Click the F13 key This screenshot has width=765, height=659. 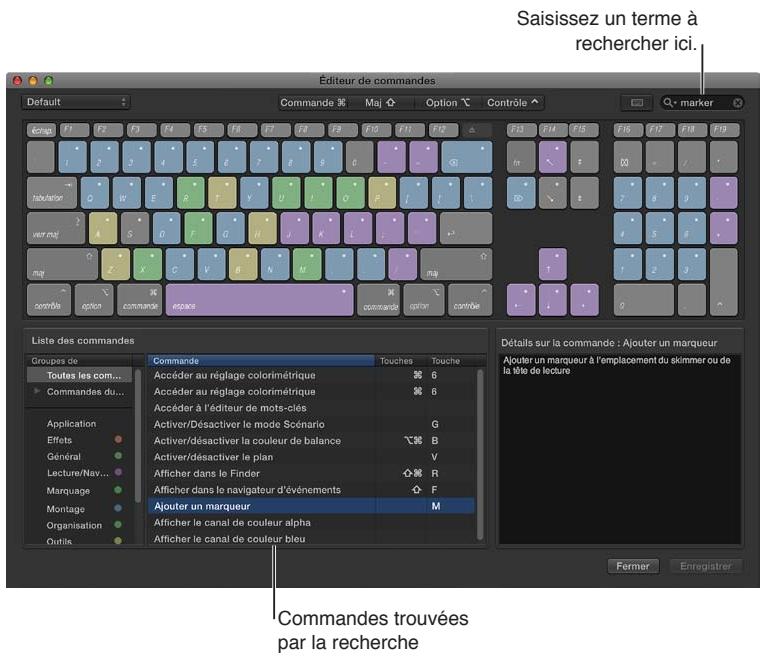click(x=522, y=130)
